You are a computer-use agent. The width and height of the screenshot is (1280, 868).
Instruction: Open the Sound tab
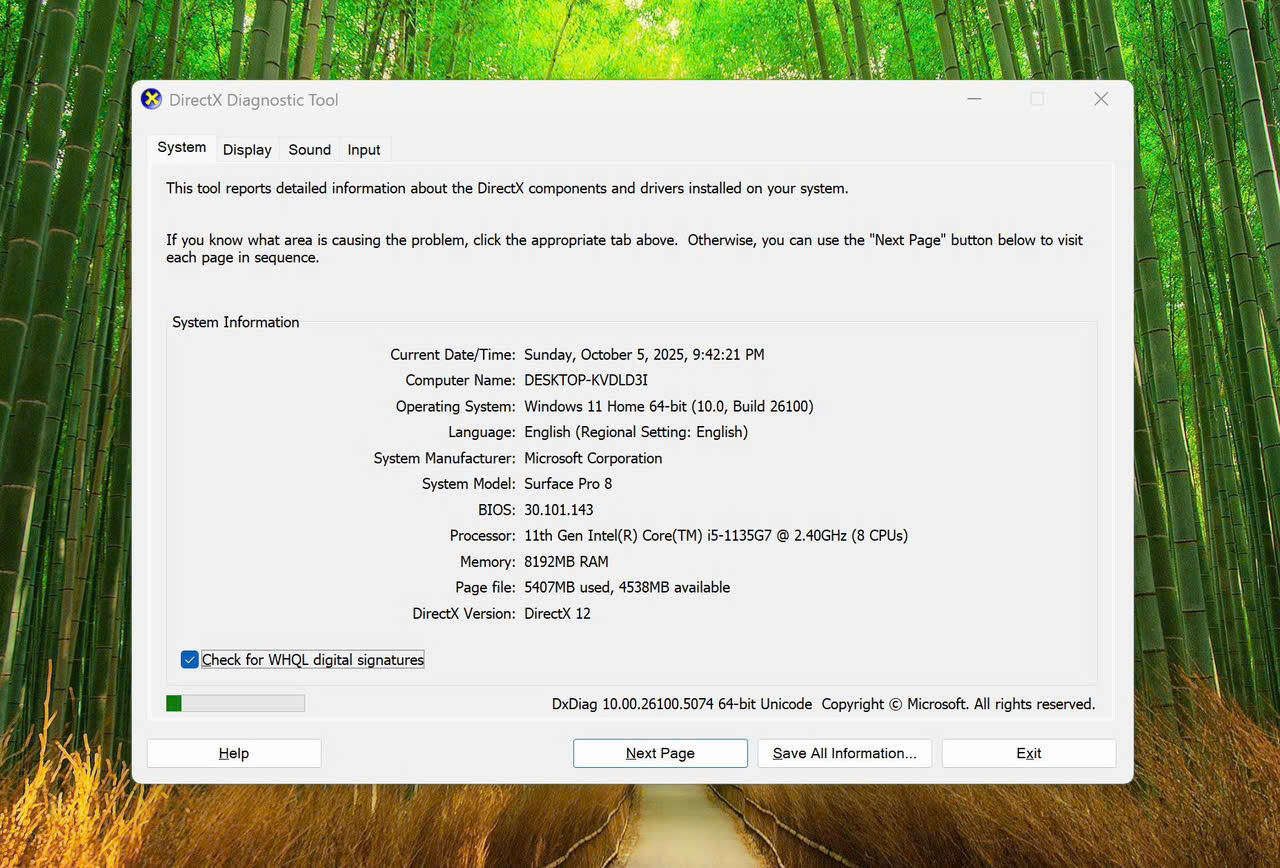(x=309, y=150)
